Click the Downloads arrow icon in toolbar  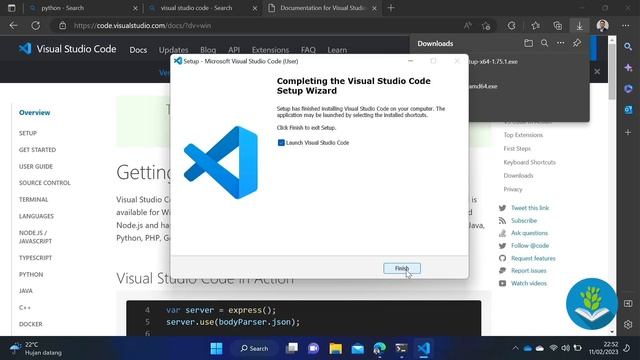580,25
